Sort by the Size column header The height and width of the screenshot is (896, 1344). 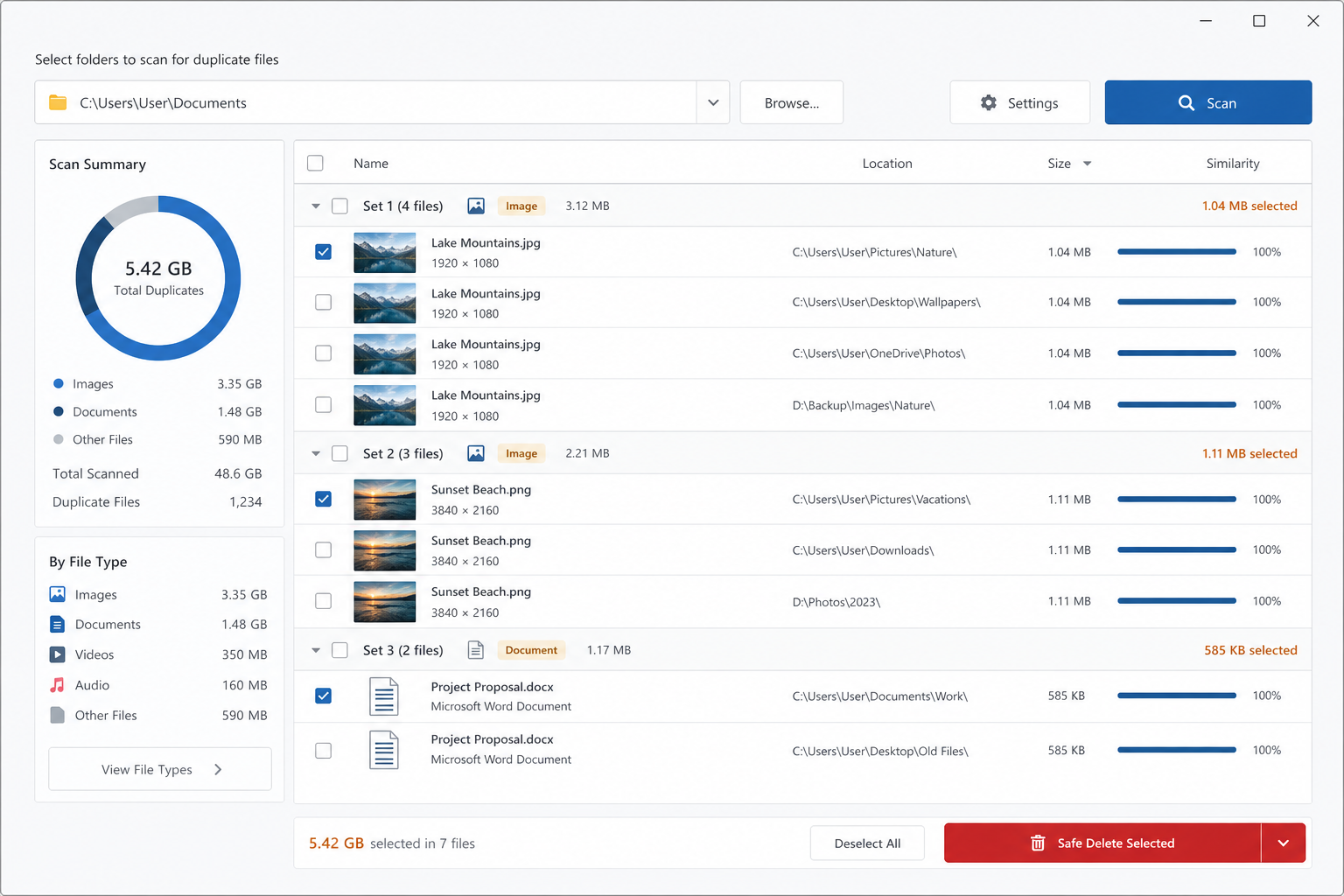click(x=1069, y=164)
